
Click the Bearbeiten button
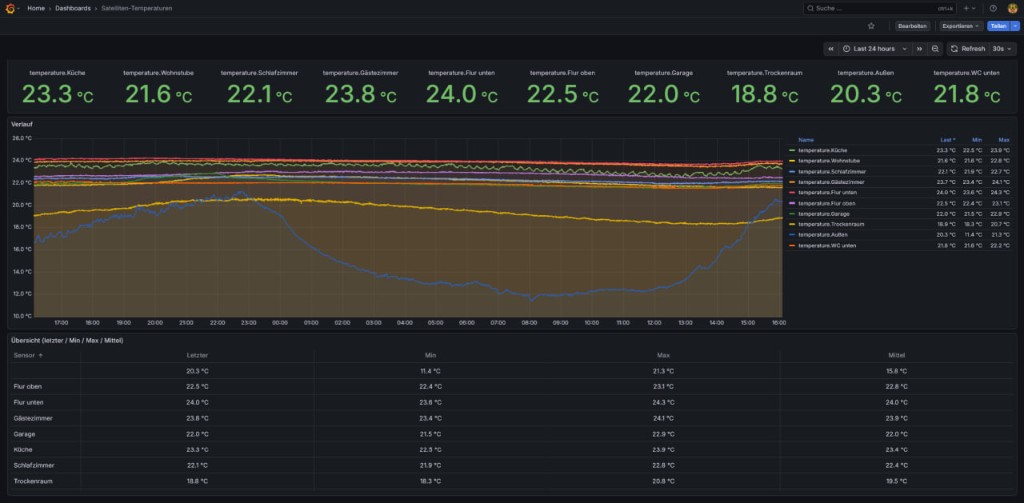(912, 26)
